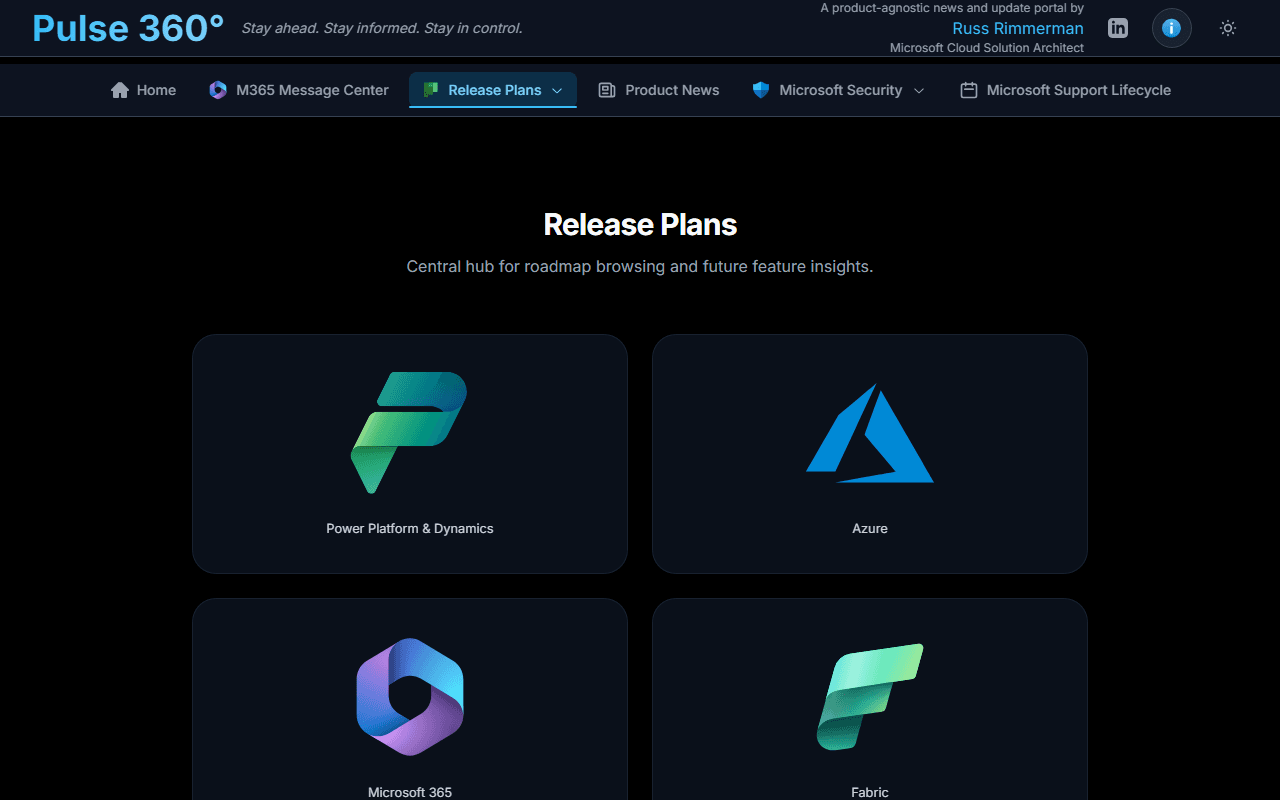Viewport: 1280px width, 800px height.
Task: Open Russ Rimmerman author link
Action: [x=1018, y=28]
